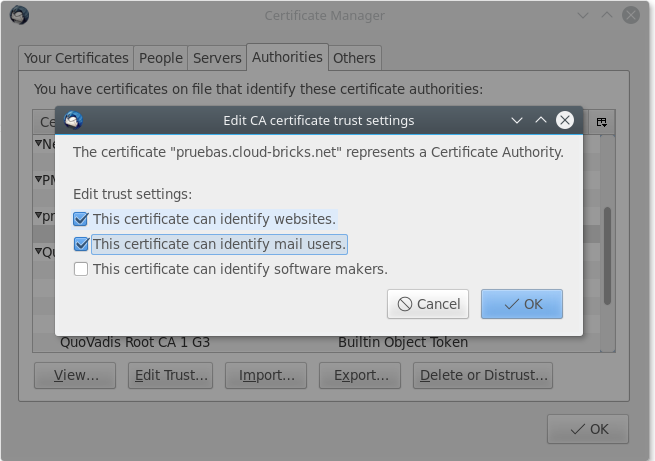655x461 pixels.
Task: Click Thunderbird icon in Certificate Manager titlebar
Action: click(x=19, y=15)
